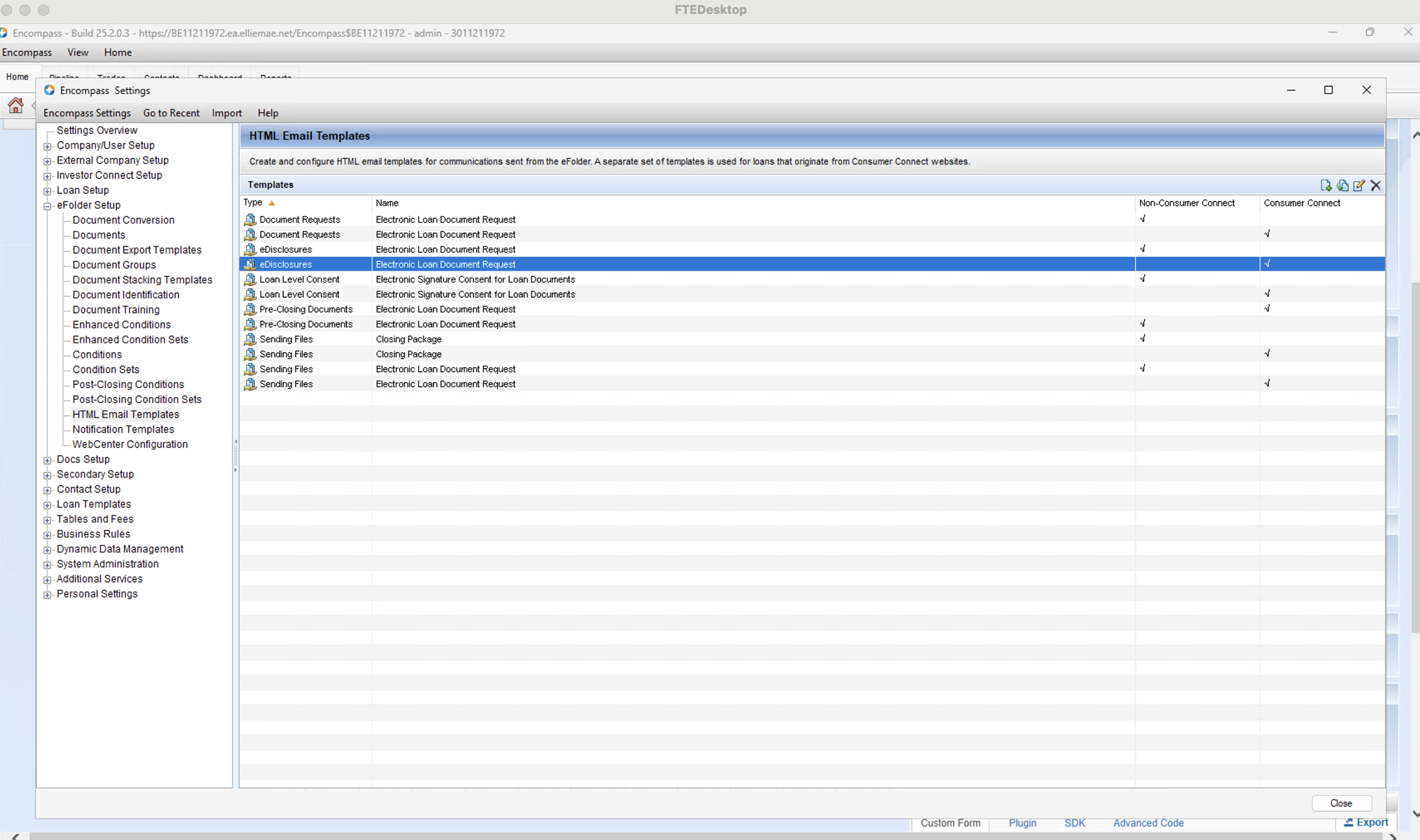Click Non-Consumer Connect checkmark in first row

tap(1142, 219)
